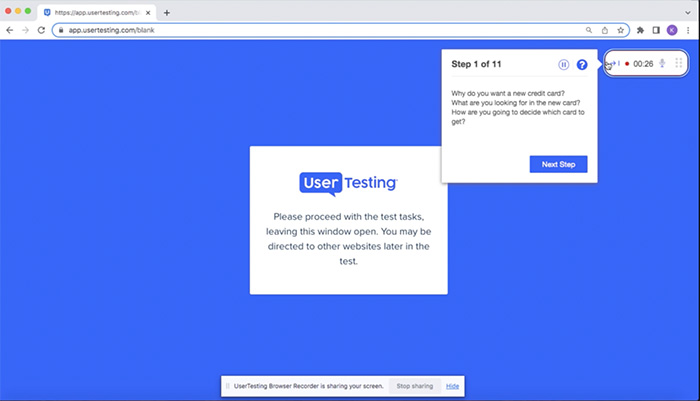Close the usertesting.com tab
Viewport: 700px width, 401px height.
tap(148, 13)
